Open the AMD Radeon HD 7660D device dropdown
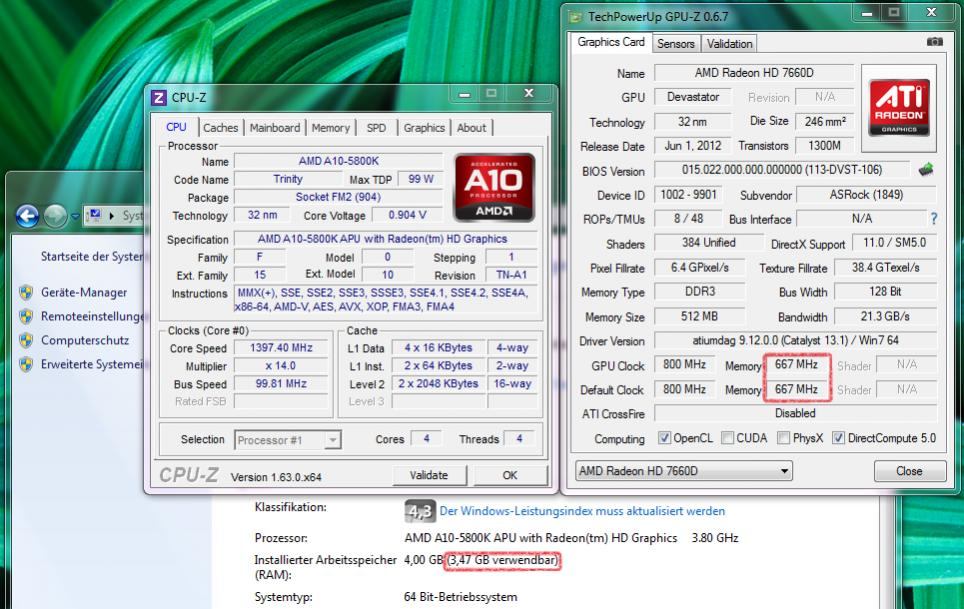Viewport: 964px width, 609px height. click(684, 471)
